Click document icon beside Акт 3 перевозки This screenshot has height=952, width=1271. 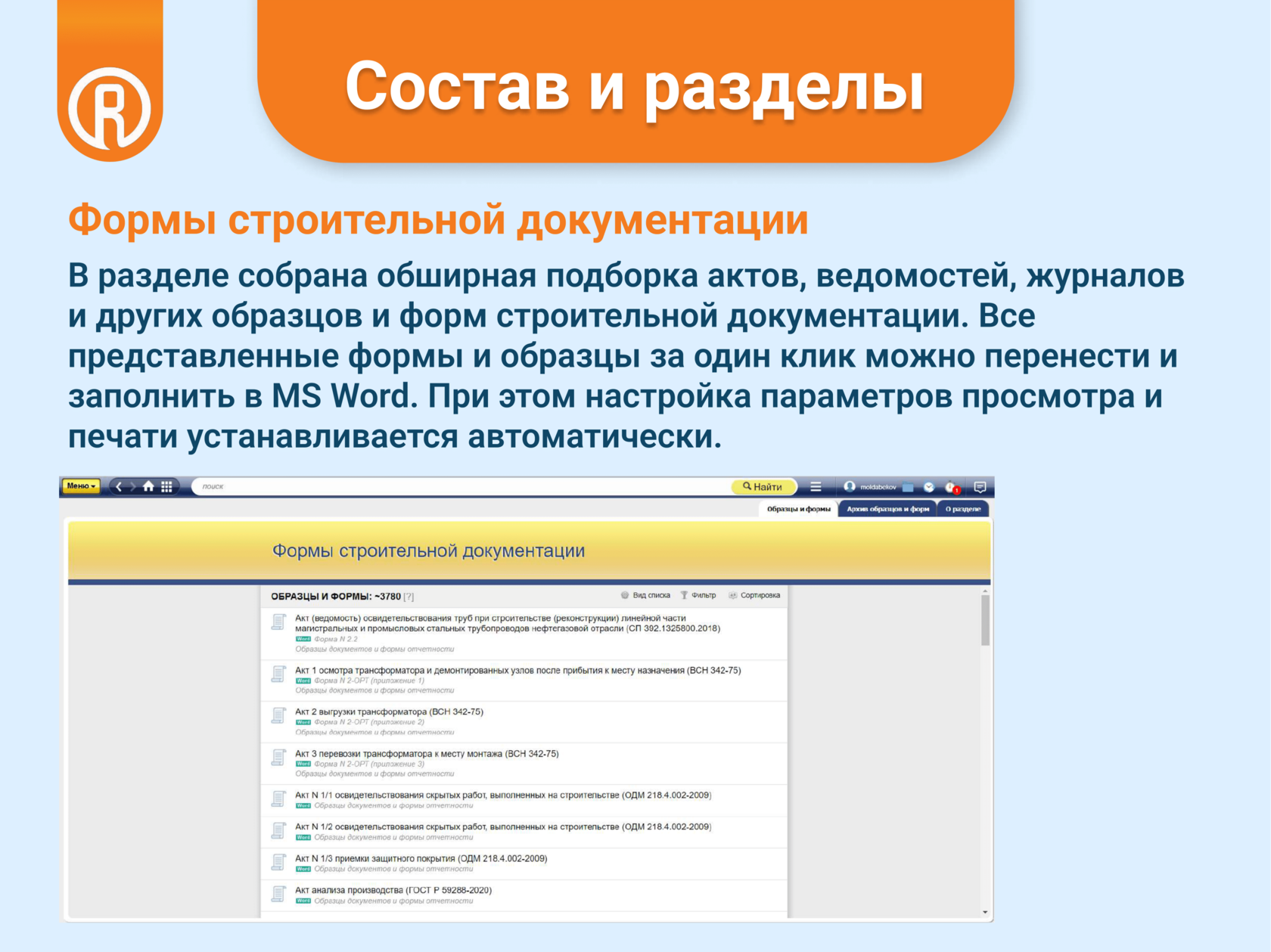pyautogui.click(x=279, y=757)
